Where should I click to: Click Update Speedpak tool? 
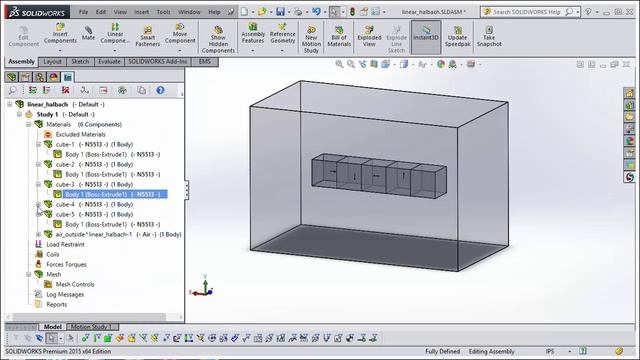click(x=458, y=36)
